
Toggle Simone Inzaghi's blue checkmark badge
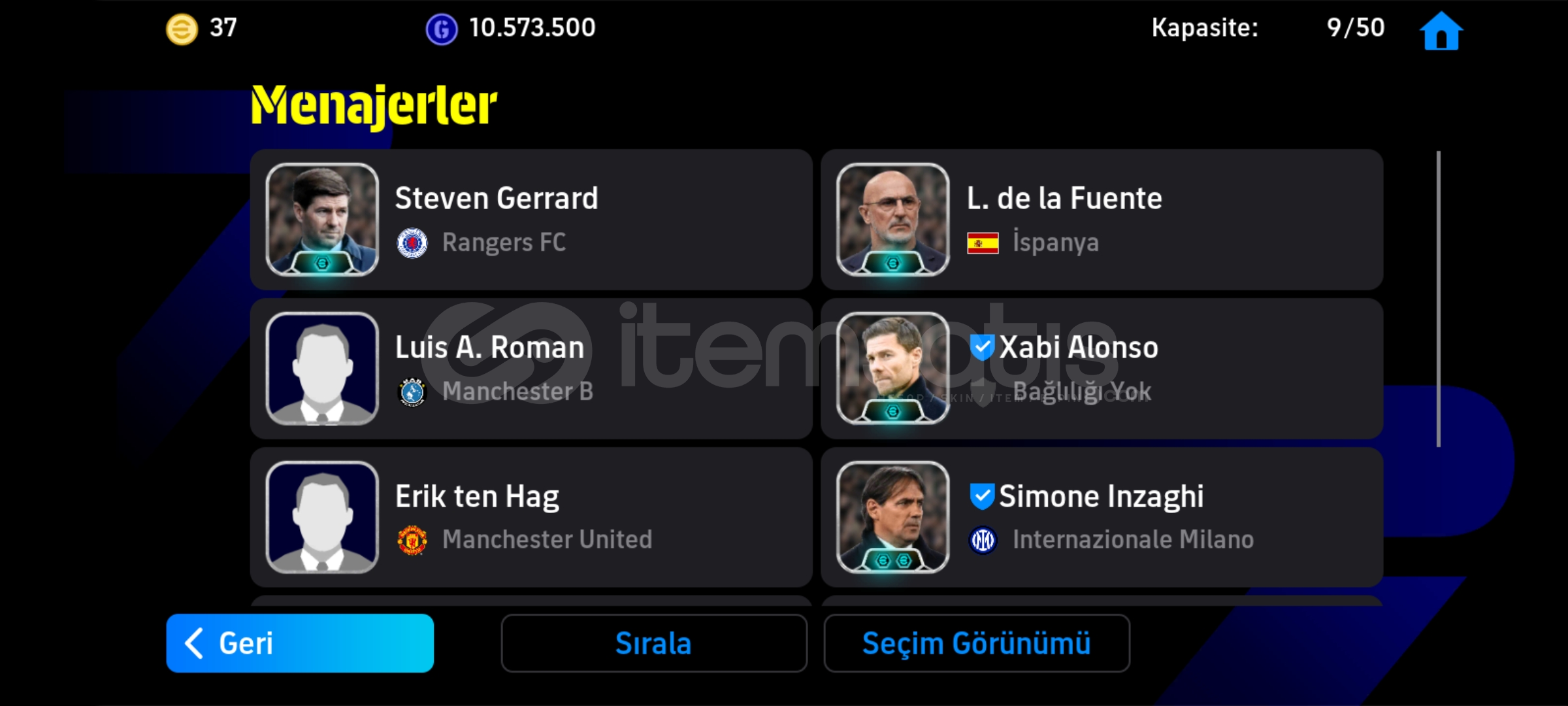[982, 496]
